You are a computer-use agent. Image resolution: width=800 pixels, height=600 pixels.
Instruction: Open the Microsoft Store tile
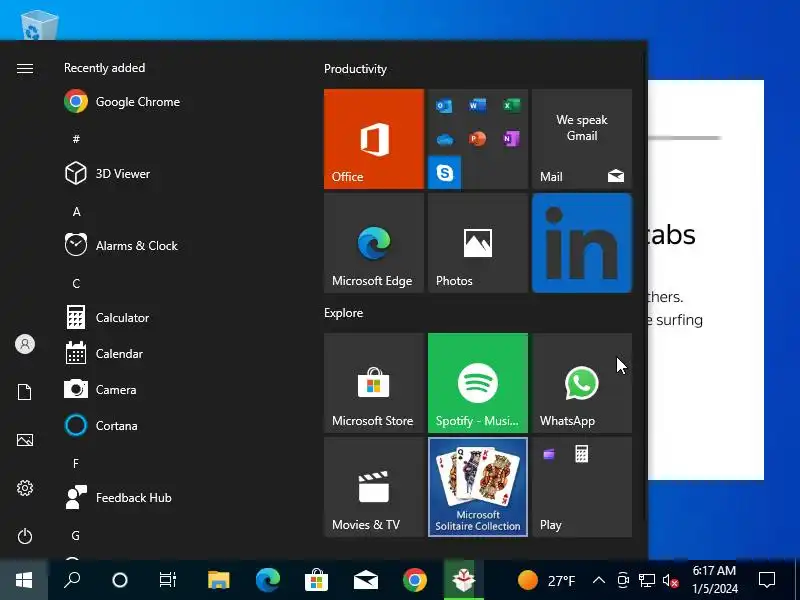pos(374,383)
